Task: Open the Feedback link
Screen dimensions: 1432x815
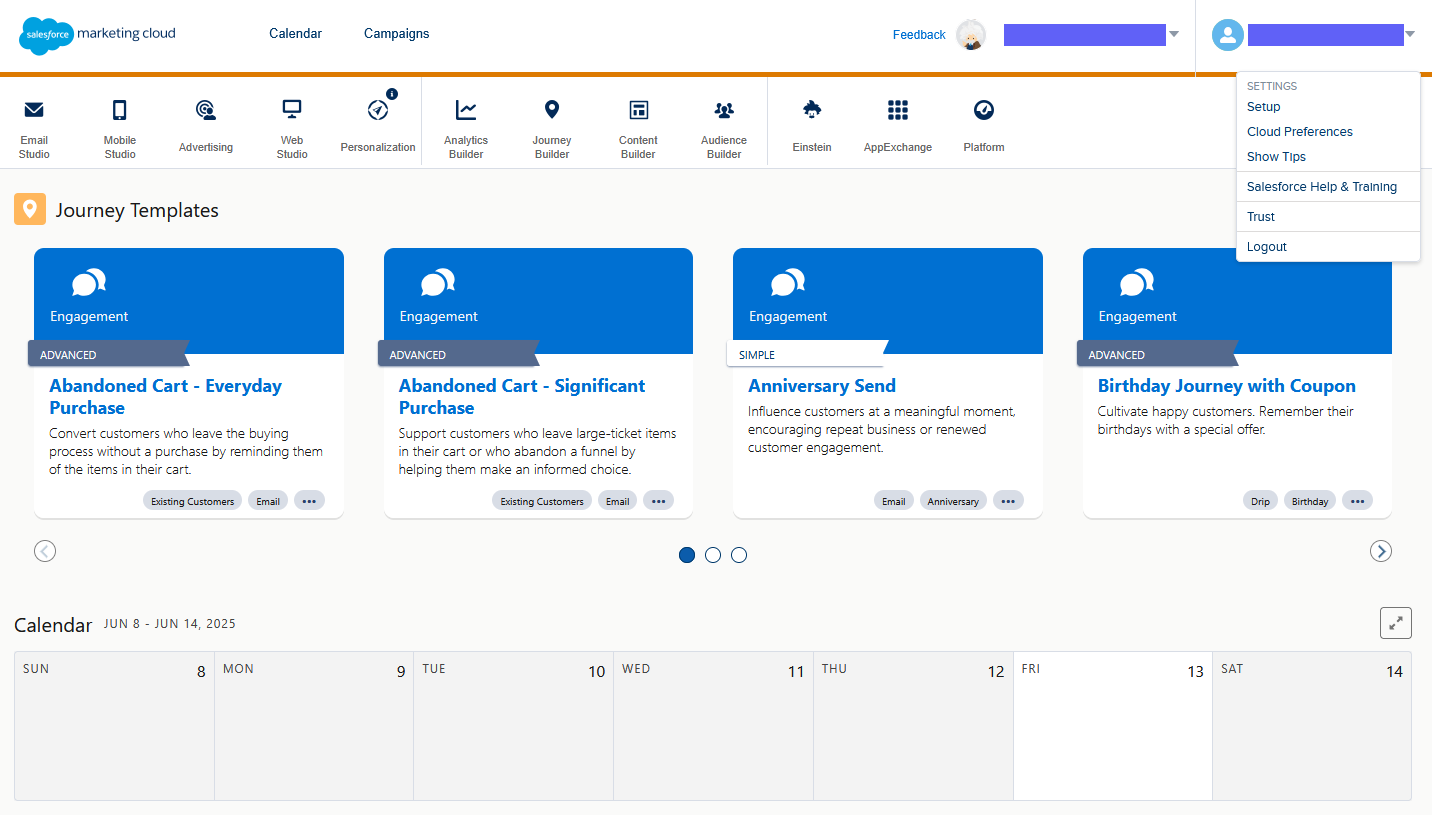Action: pyautogui.click(x=919, y=35)
